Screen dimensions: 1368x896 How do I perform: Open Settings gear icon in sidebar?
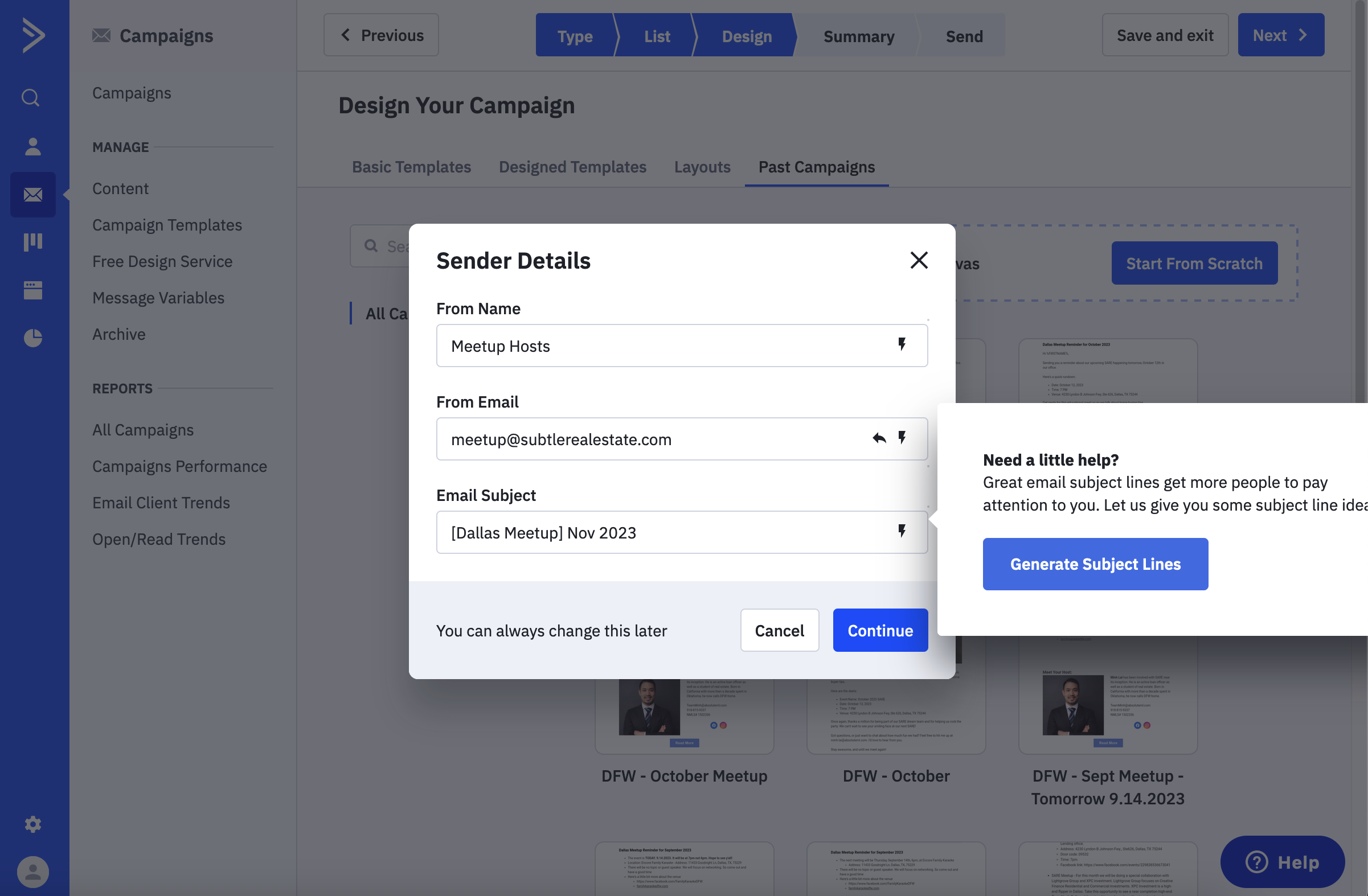coord(33,824)
